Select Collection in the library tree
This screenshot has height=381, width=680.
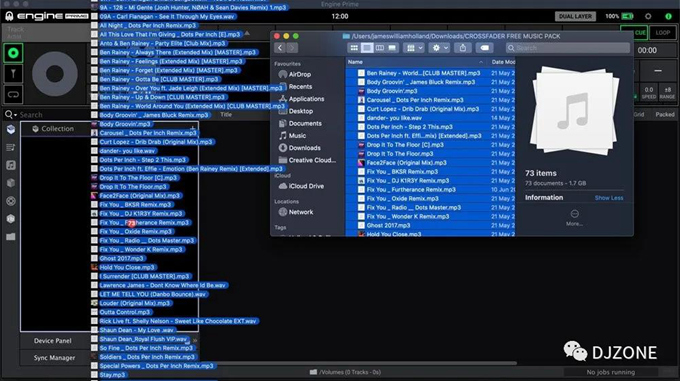(57, 129)
